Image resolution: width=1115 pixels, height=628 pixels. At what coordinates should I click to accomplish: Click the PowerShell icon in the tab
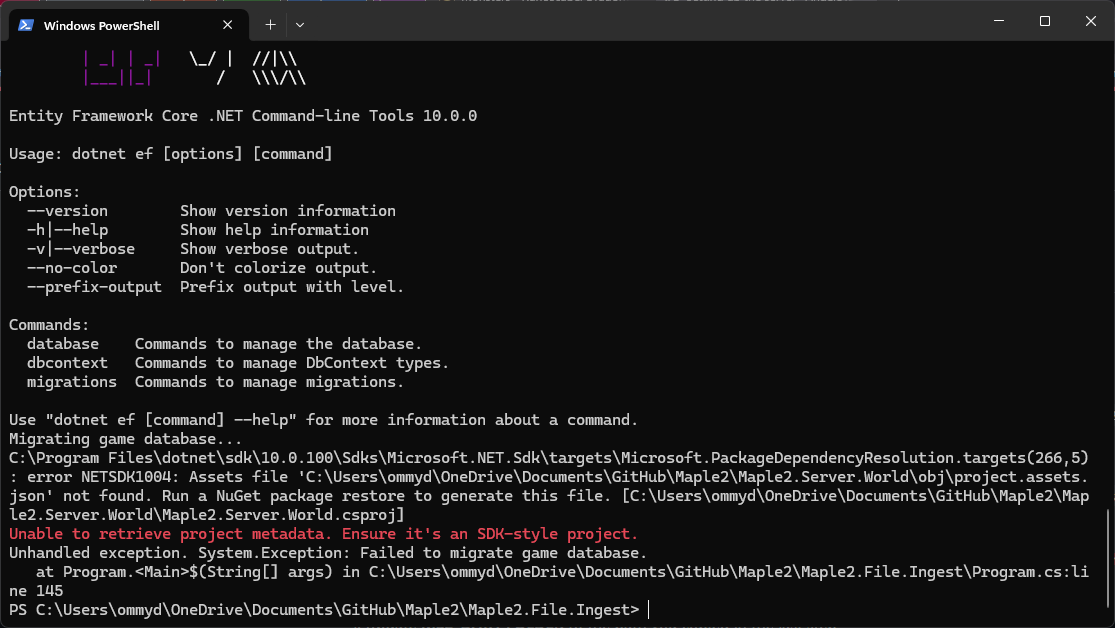pos(27,25)
